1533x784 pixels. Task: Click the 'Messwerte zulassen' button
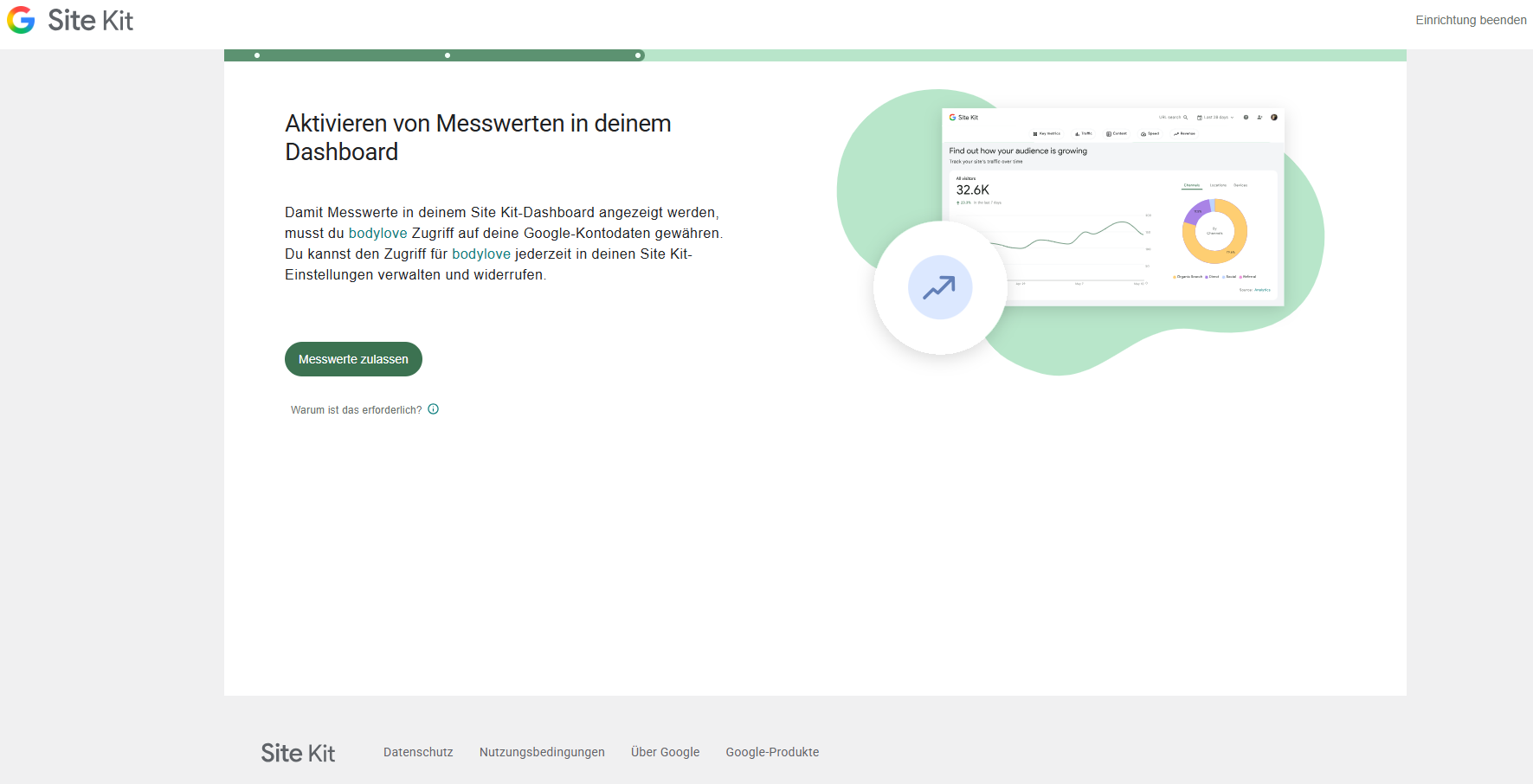353,359
